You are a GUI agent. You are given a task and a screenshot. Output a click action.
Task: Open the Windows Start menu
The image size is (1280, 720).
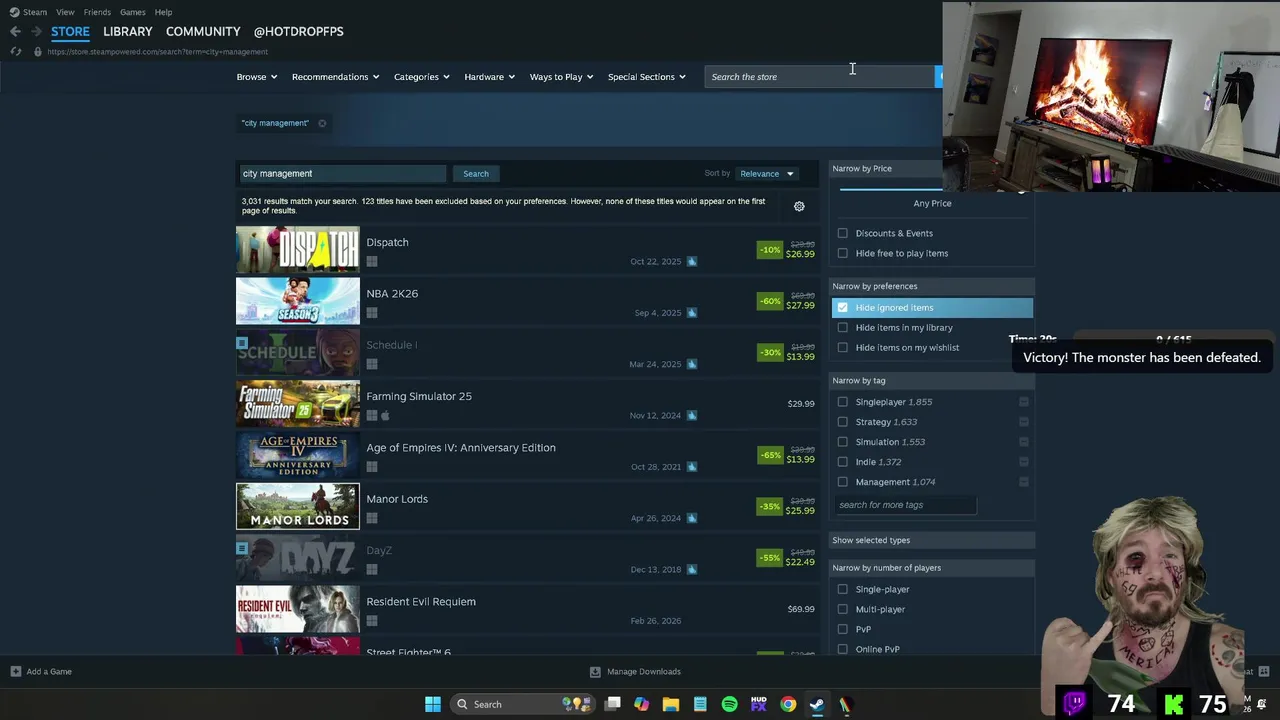[433, 704]
